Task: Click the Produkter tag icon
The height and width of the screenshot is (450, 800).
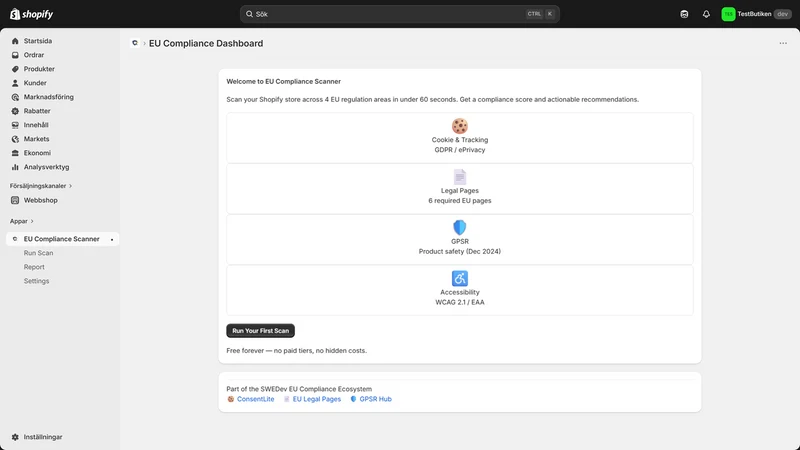Action: [15, 69]
